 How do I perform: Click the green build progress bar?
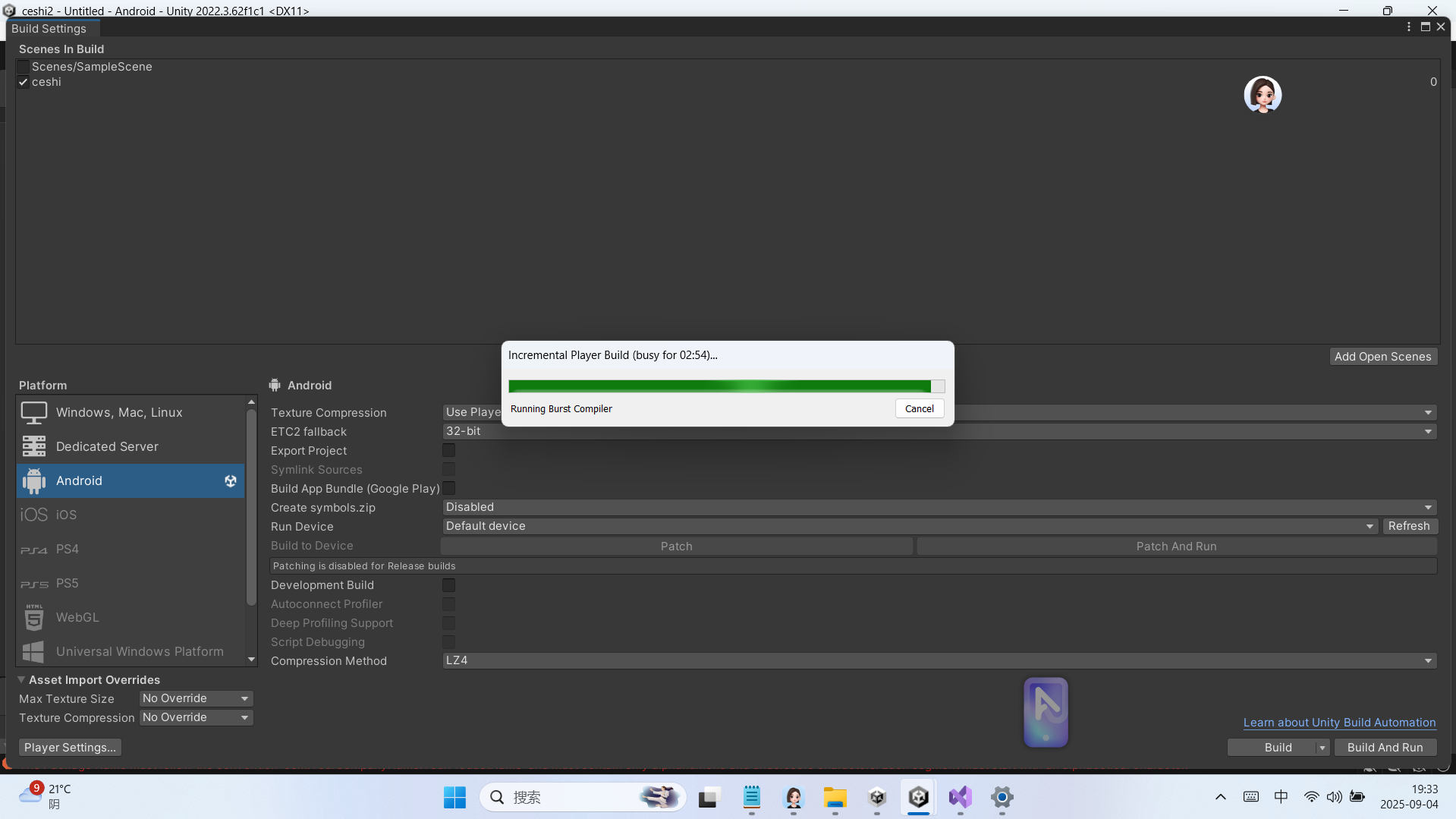[727, 386]
